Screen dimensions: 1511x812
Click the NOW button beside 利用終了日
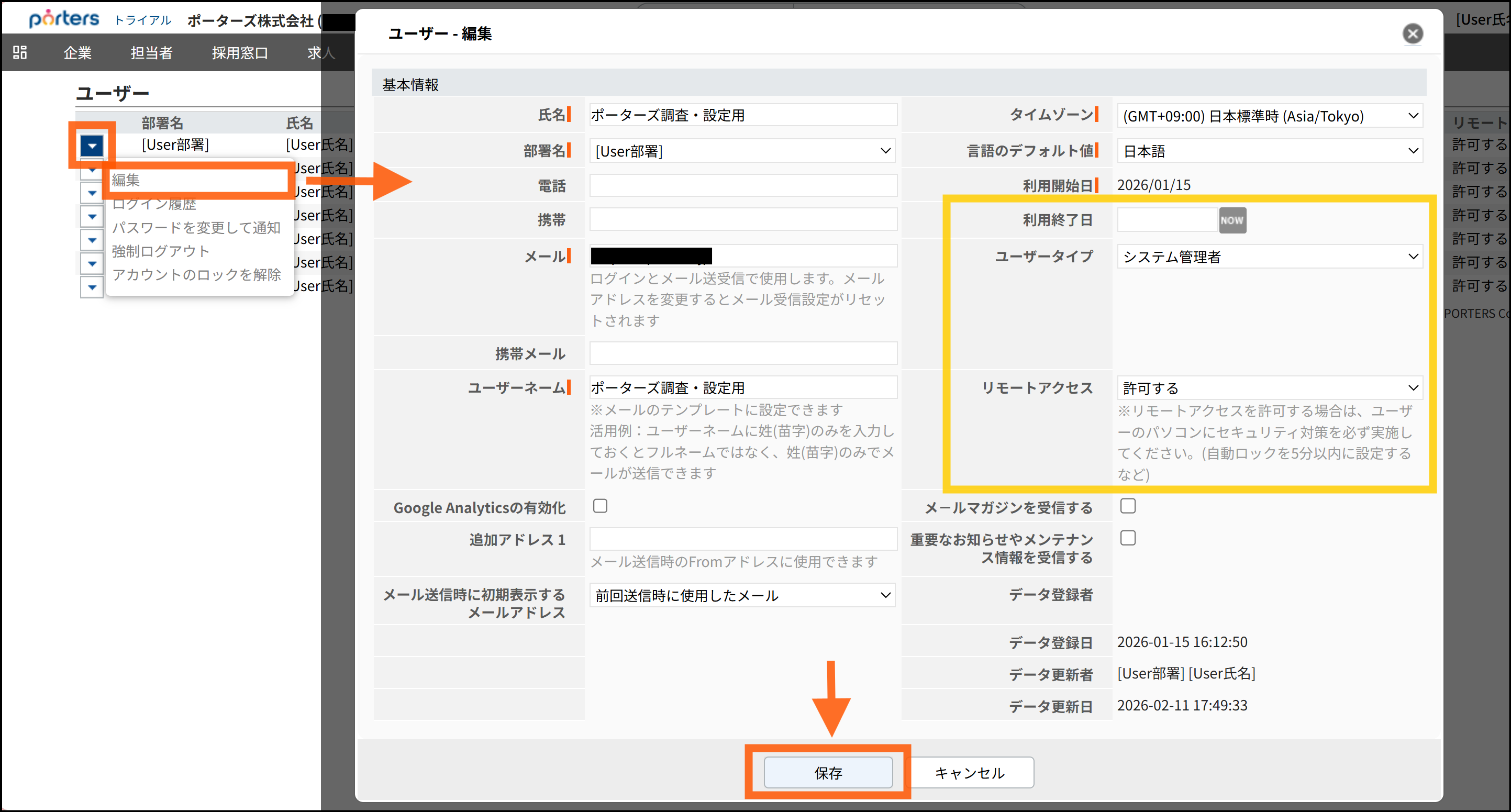1232,220
